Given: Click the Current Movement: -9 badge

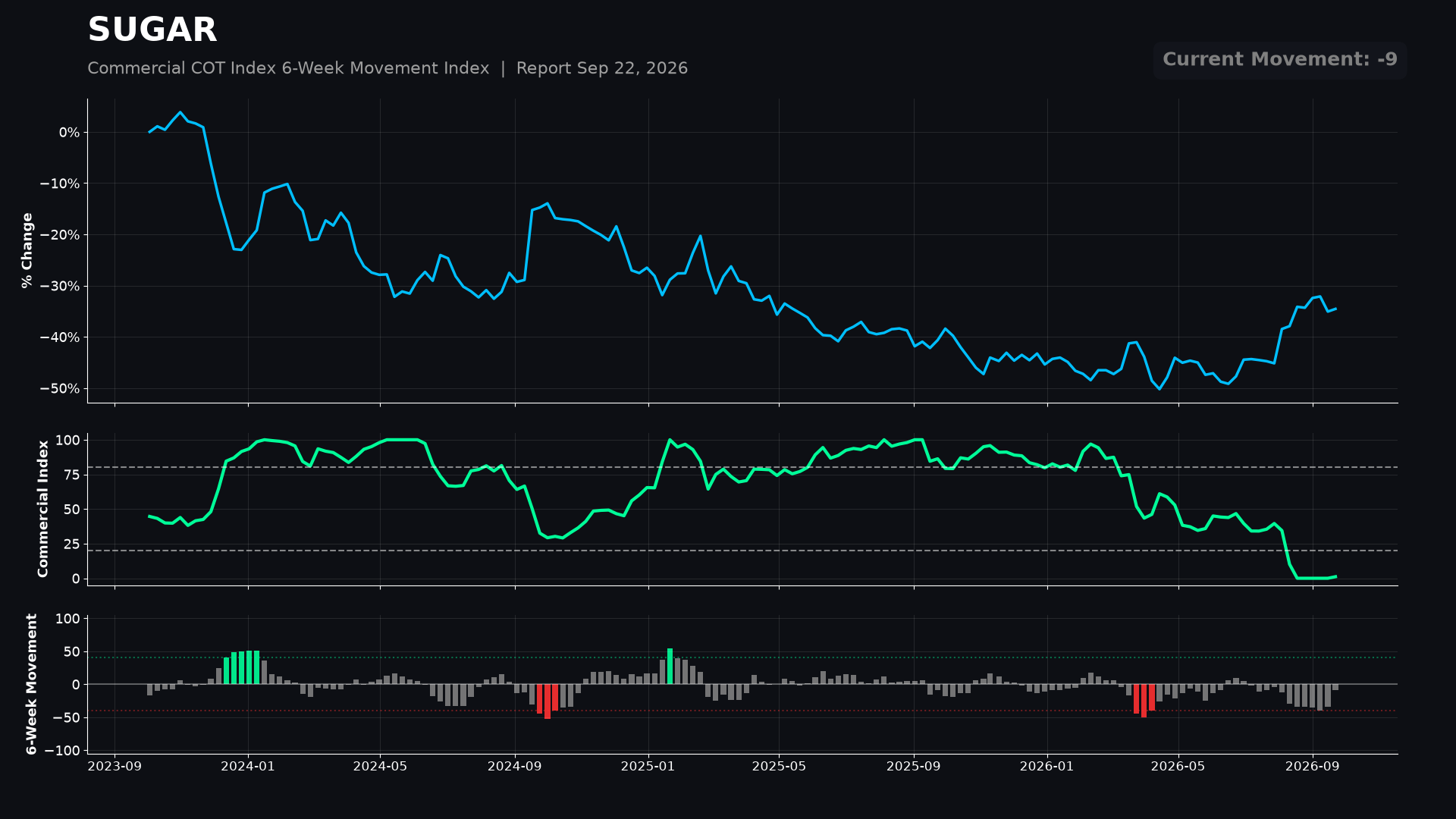Looking at the screenshot, I should [x=1279, y=60].
